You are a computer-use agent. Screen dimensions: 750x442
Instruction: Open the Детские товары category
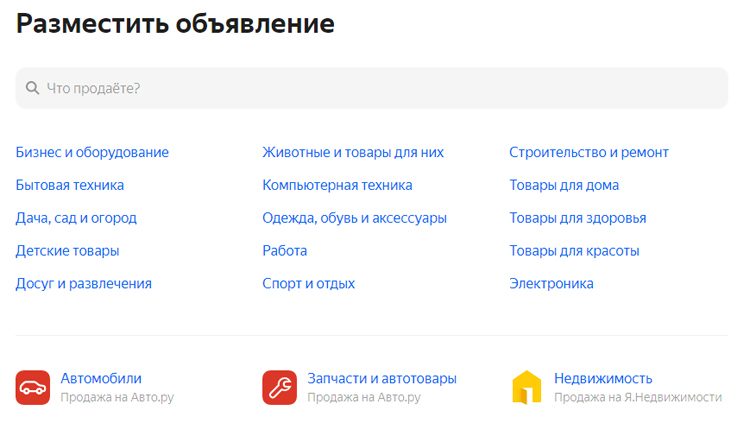(67, 251)
